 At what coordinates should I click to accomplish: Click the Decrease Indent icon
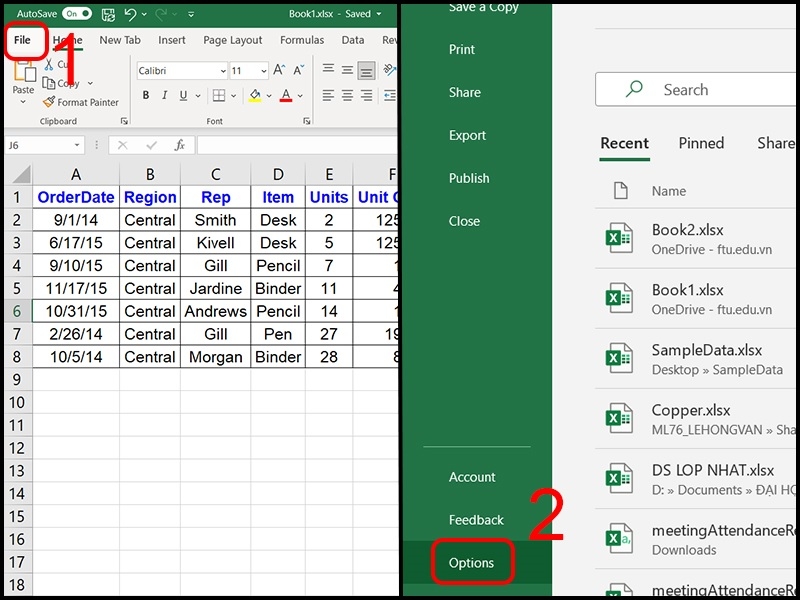tap(390, 95)
